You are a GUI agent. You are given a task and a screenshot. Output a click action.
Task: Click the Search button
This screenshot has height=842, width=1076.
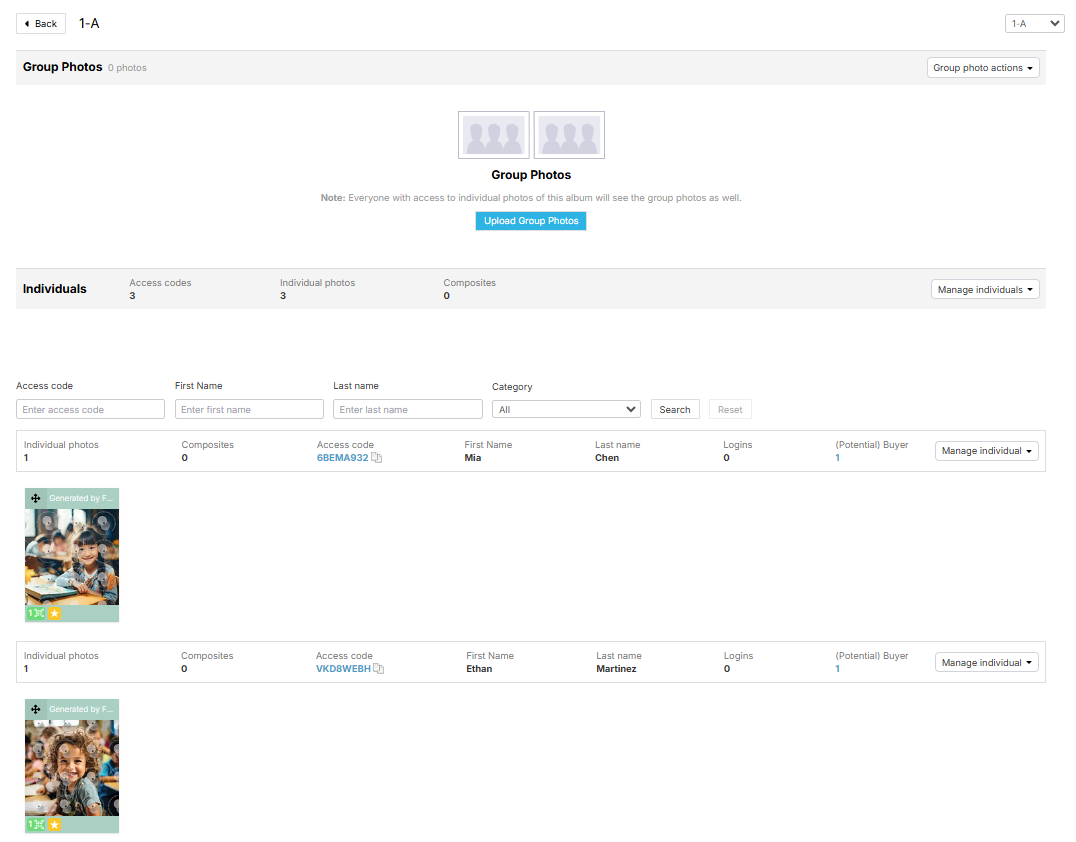(675, 410)
